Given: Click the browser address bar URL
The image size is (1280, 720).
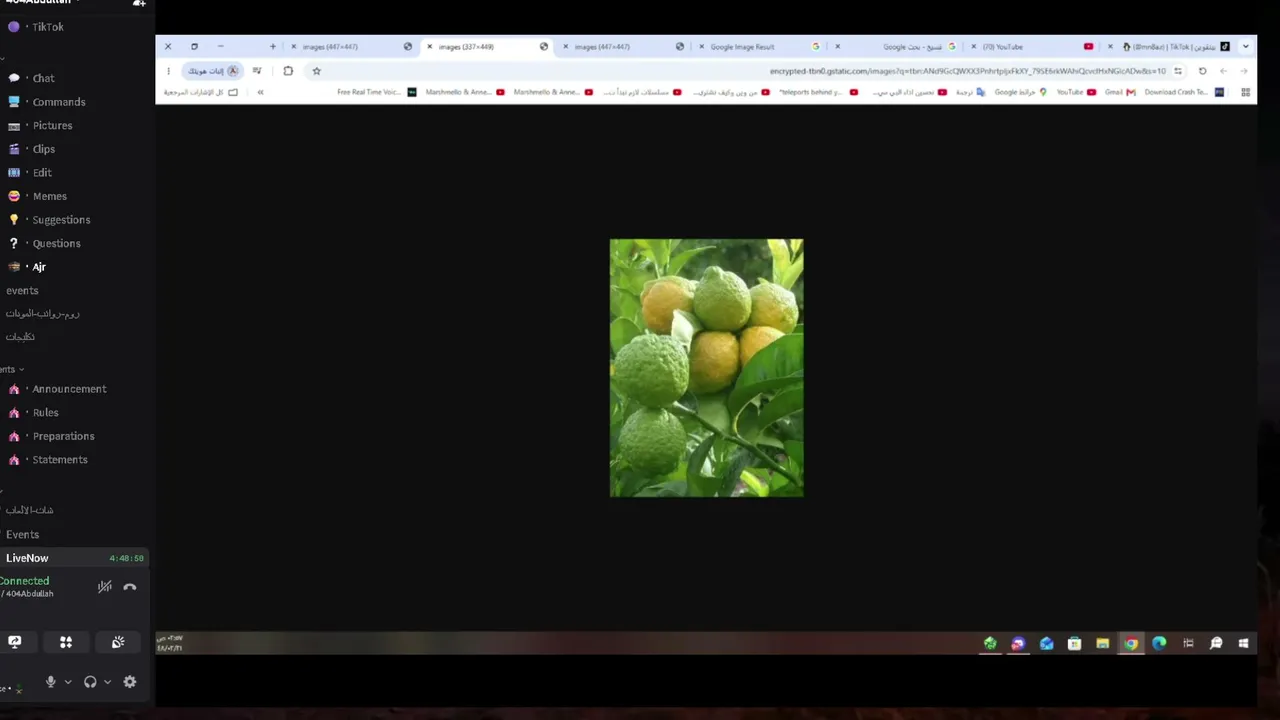Looking at the screenshot, I should (966, 71).
